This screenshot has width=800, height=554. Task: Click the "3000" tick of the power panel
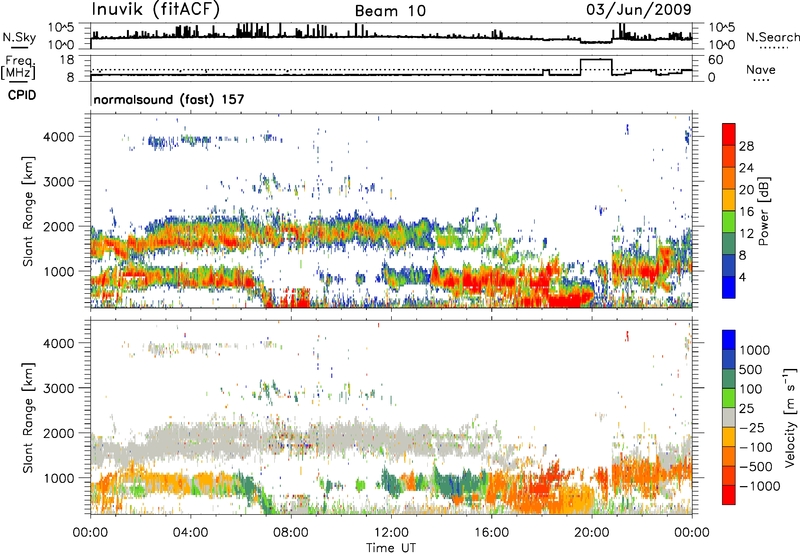59,182
